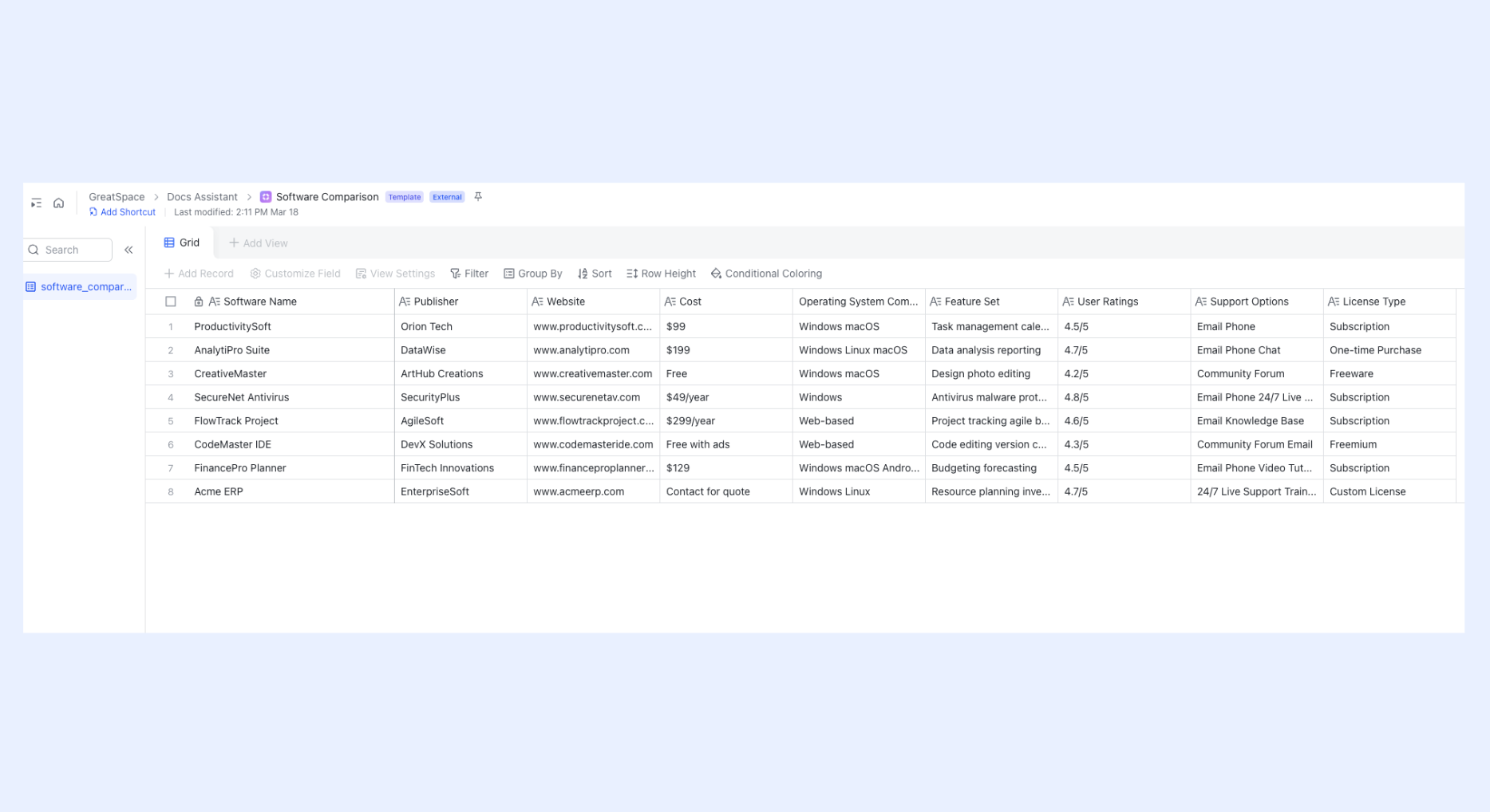The image size is (1490, 812).
Task: Click the software_compar... datasheet icon
Action: (x=30, y=286)
